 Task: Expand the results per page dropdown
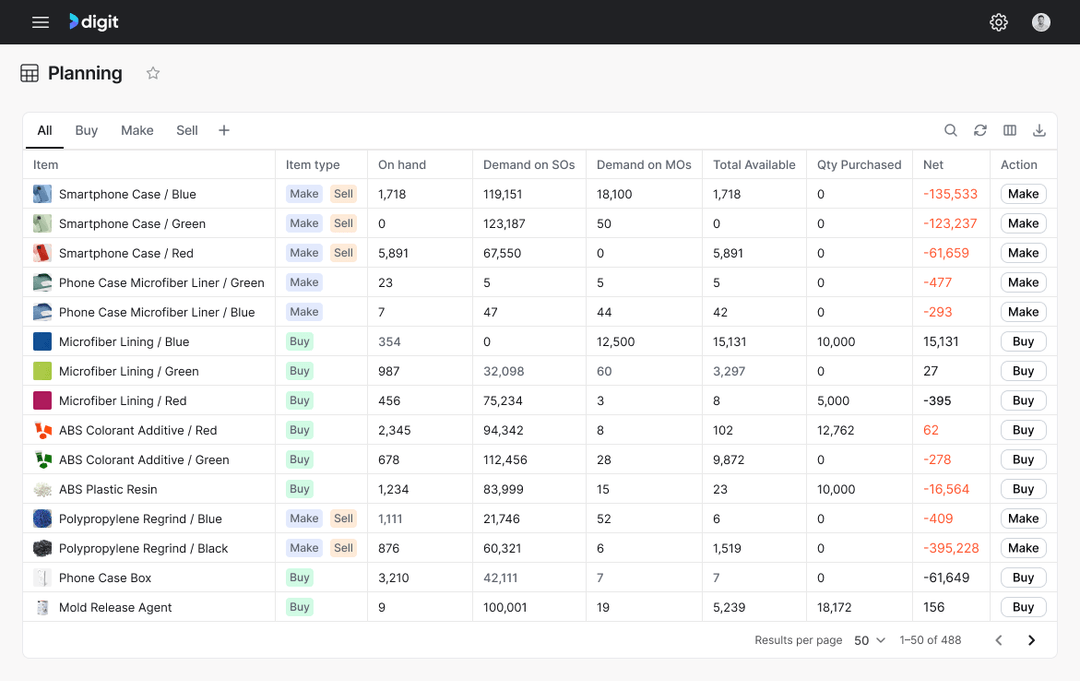(x=870, y=640)
